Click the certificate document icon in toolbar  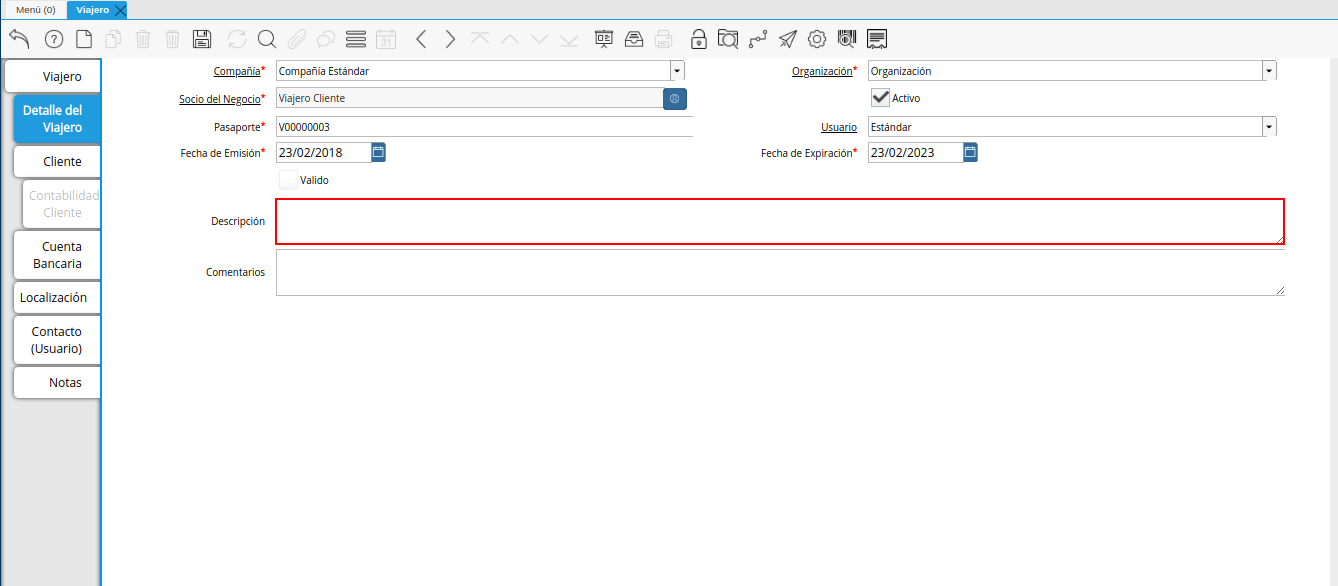[x=877, y=39]
